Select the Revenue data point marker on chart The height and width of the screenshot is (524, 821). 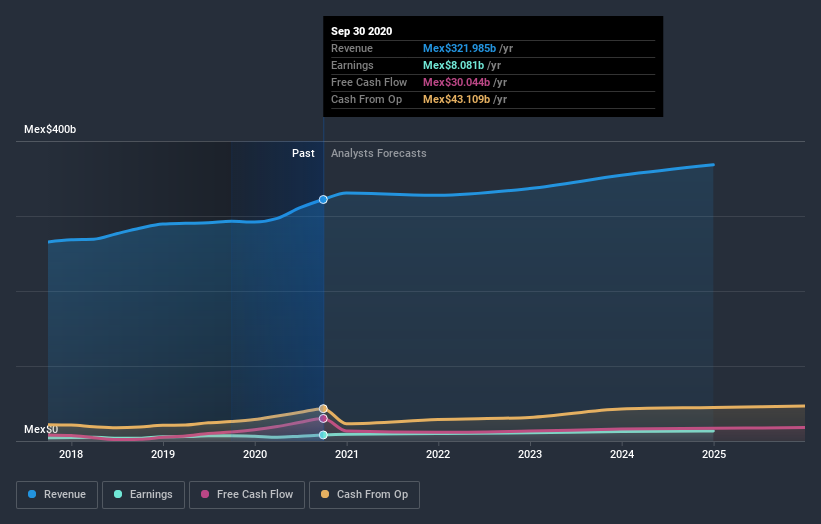(x=323, y=199)
